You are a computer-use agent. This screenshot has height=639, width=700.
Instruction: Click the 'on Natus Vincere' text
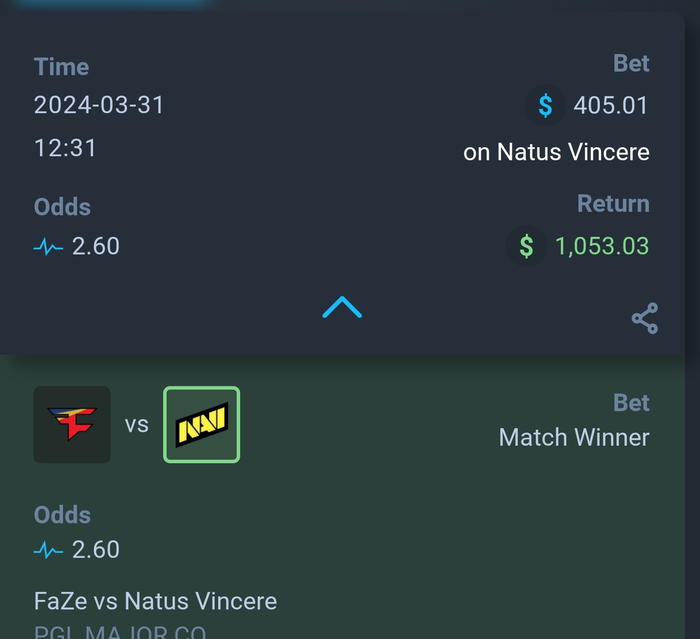(556, 152)
